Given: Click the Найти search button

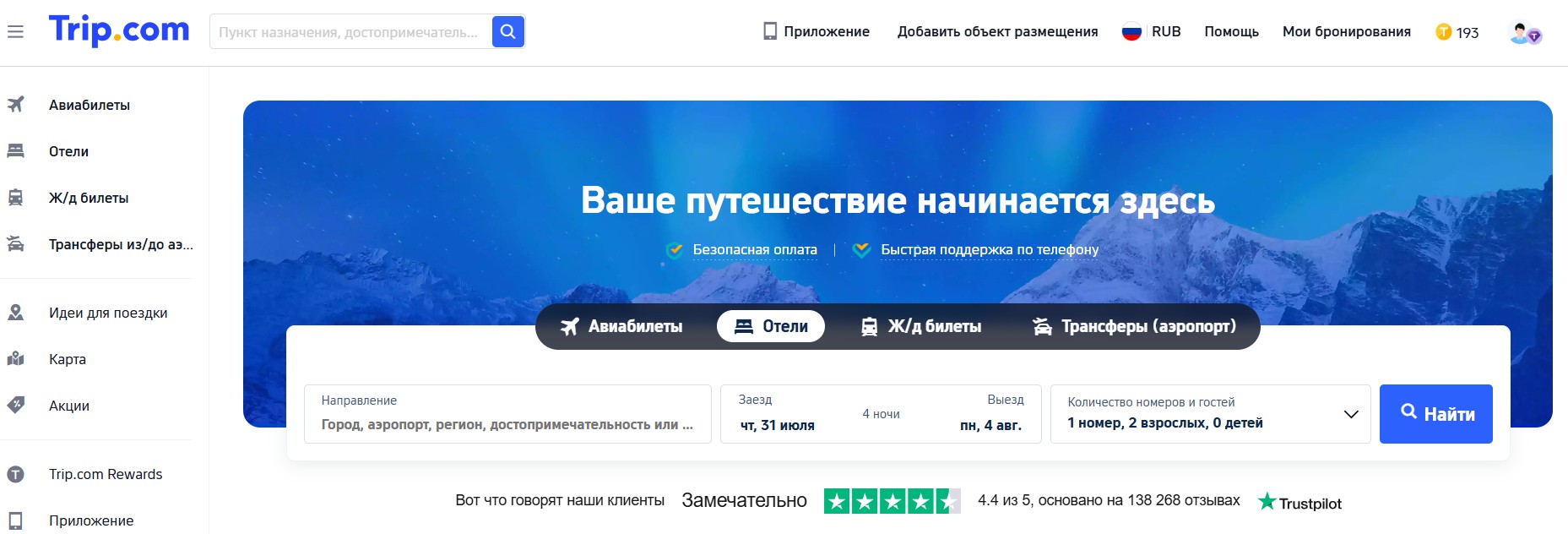Looking at the screenshot, I should coord(1436,414).
